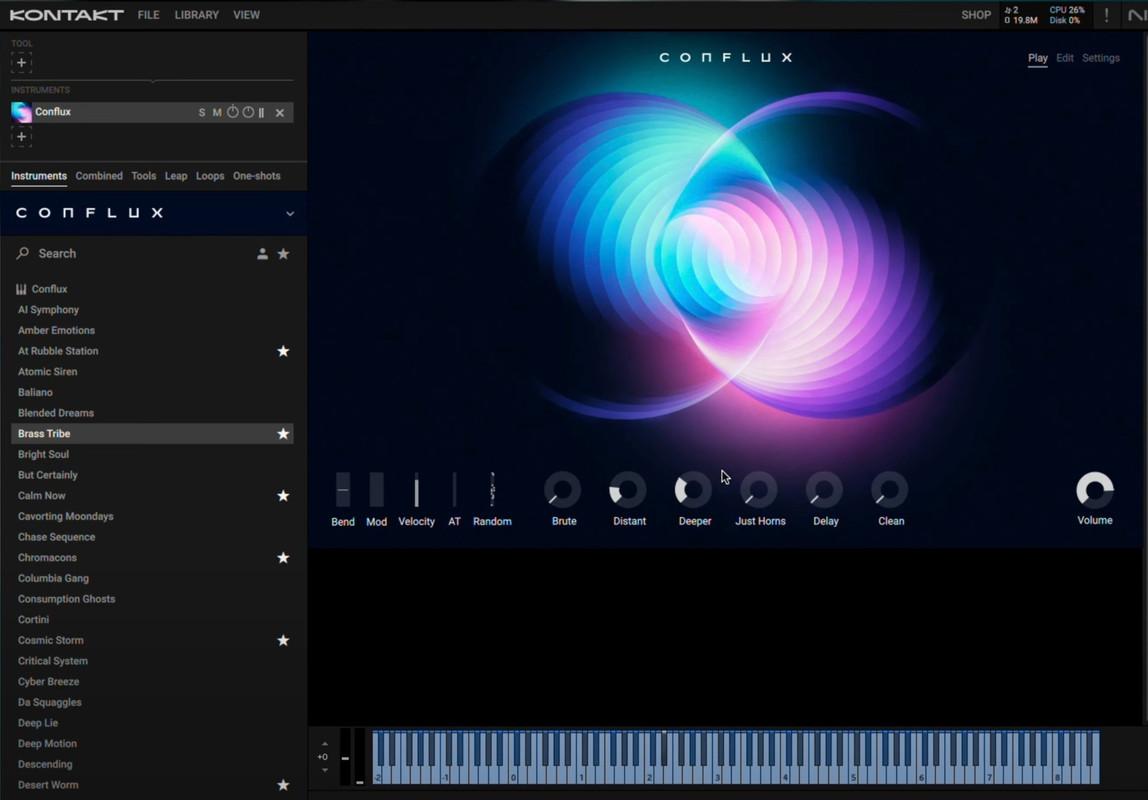Image resolution: width=1148 pixels, height=800 pixels.
Task: Open the Settings view
Action: pos(1100,58)
